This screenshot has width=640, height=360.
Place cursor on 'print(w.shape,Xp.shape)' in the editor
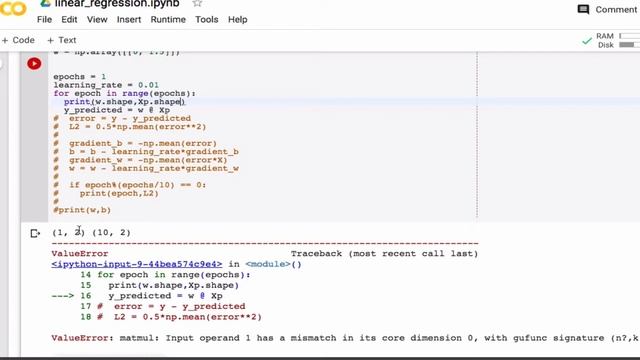[x=124, y=102]
